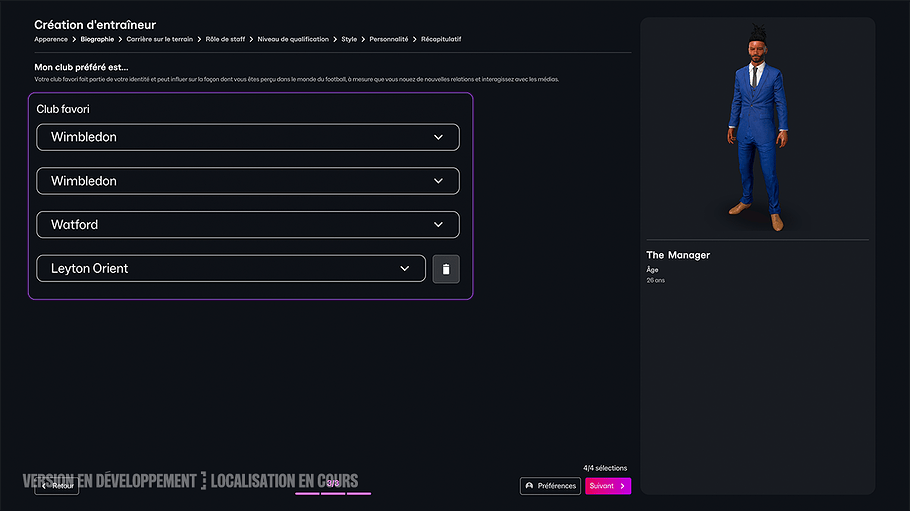Click the page progress indicator bar
Screen dimensions: 910x511
[333, 494]
